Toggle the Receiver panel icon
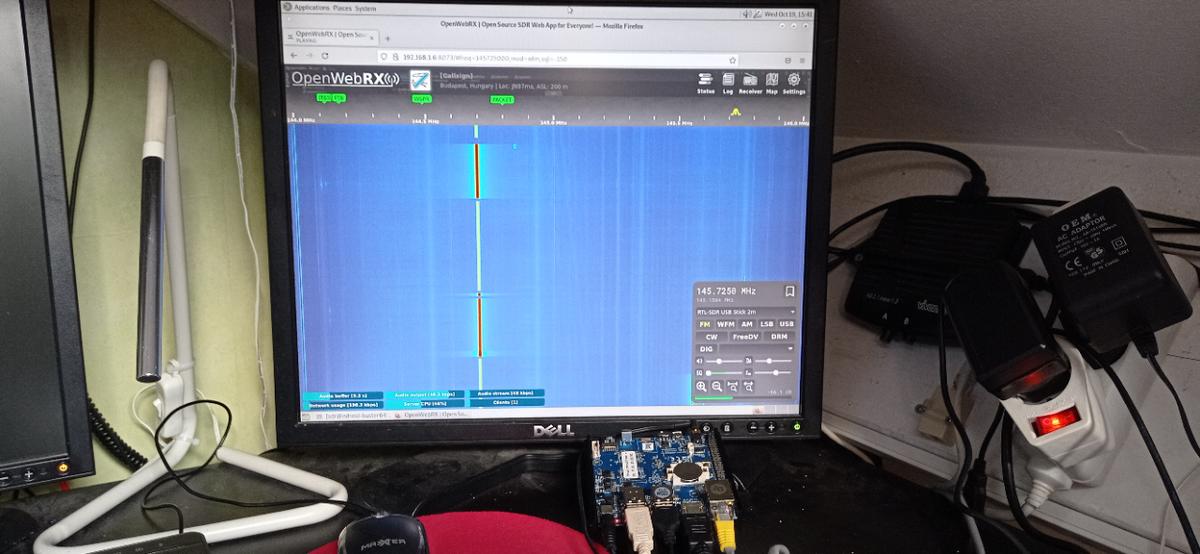Viewport: 1200px width, 554px height. point(750,84)
